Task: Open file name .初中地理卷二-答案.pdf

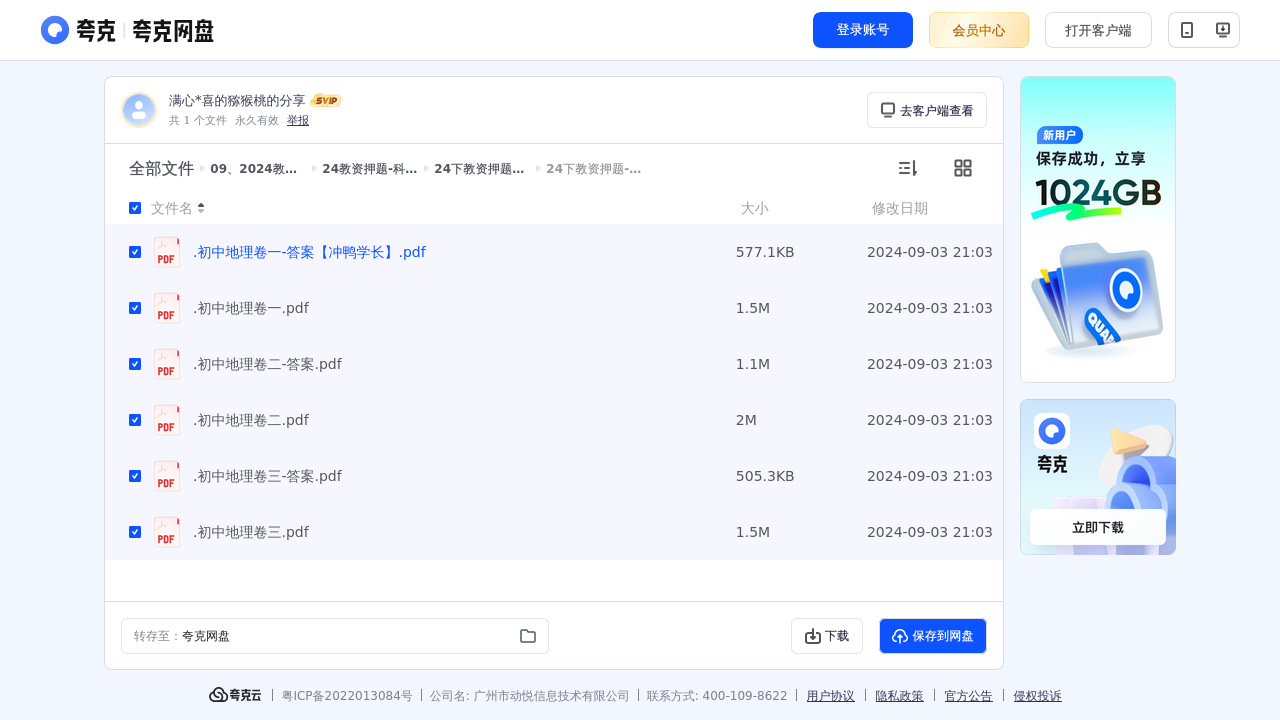Action: (x=267, y=364)
